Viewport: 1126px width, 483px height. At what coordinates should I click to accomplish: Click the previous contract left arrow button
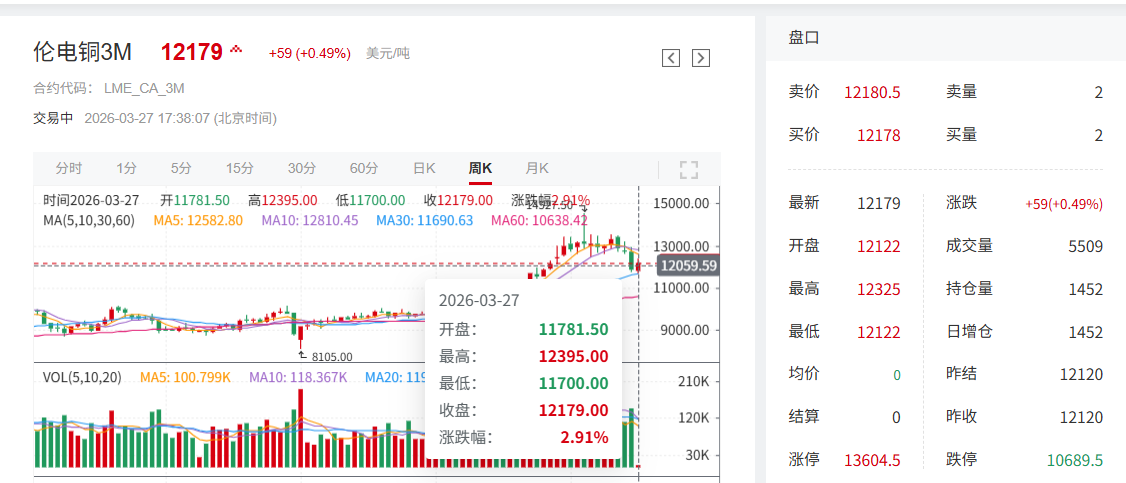click(x=671, y=58)
